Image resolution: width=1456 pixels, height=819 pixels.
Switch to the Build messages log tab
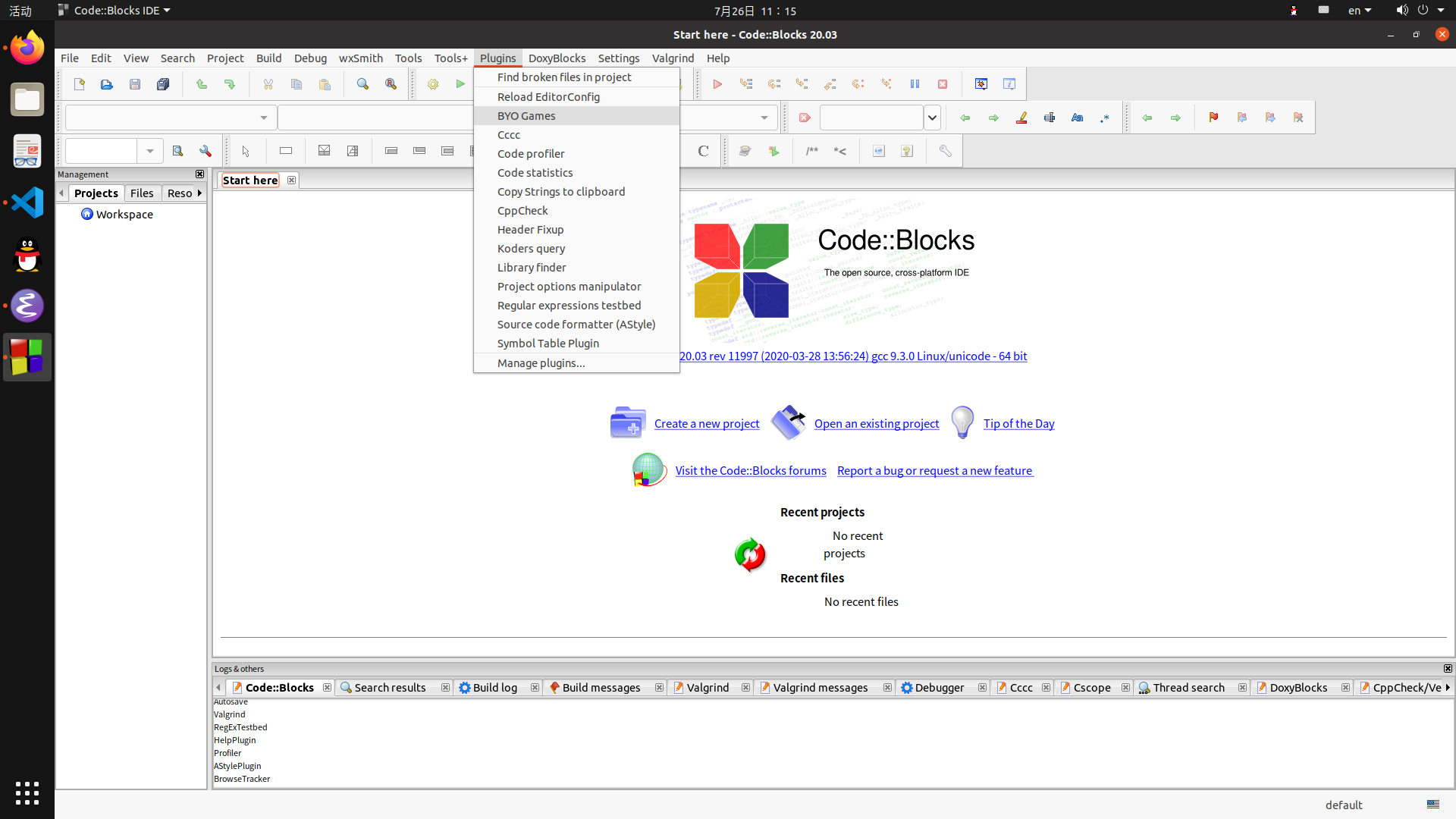601,687
